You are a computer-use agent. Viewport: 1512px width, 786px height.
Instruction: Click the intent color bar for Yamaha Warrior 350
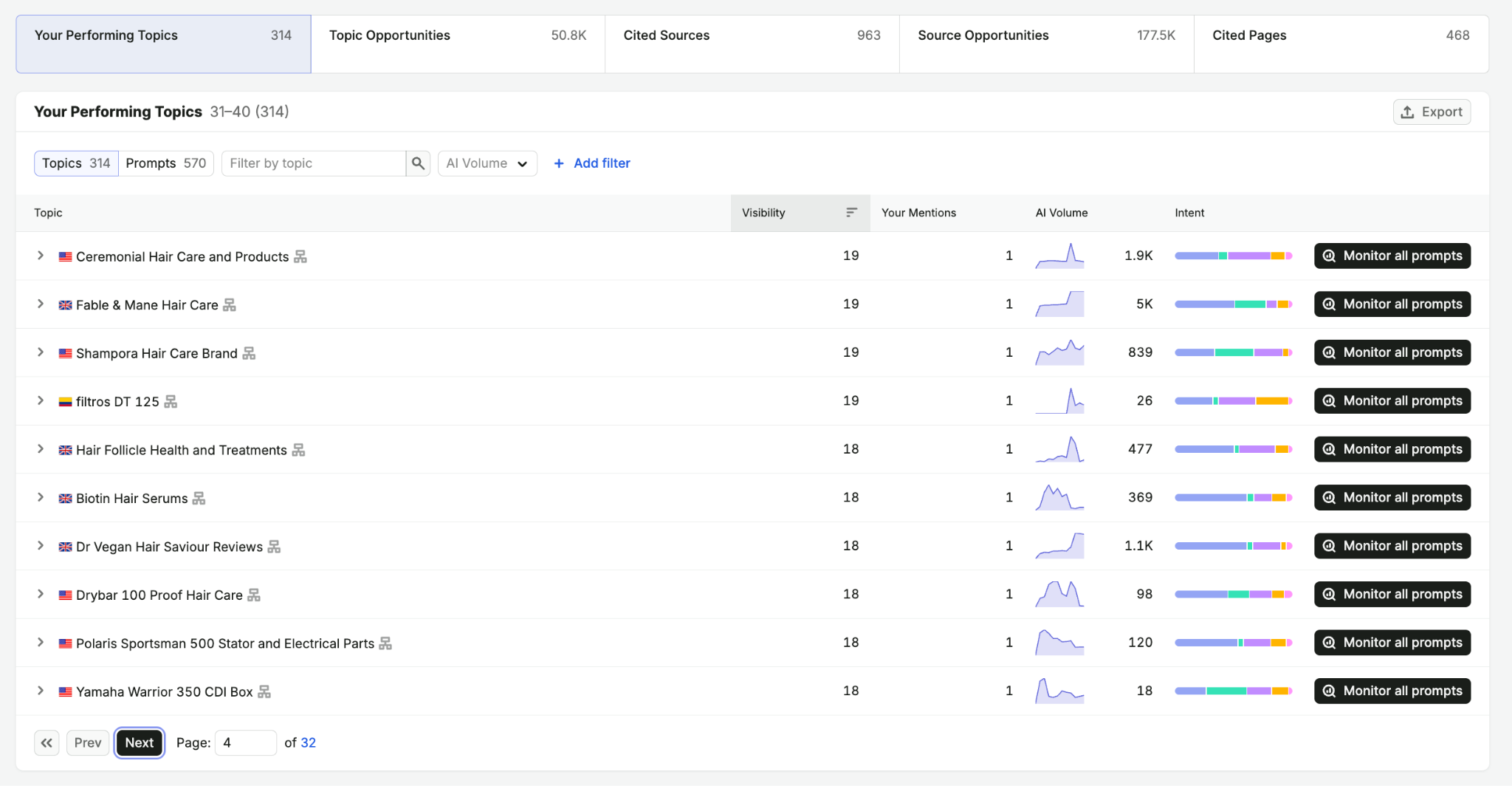pyautogui.click(x=1234, y=691)
